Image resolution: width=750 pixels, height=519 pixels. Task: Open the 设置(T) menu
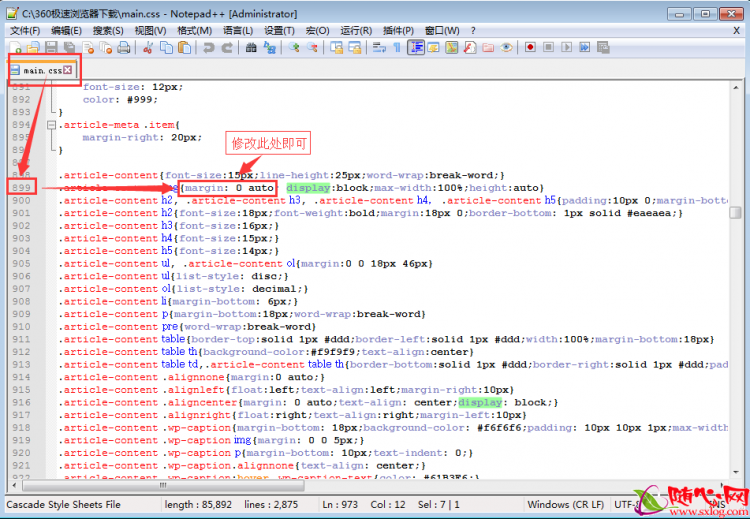(x=279, y=31)
